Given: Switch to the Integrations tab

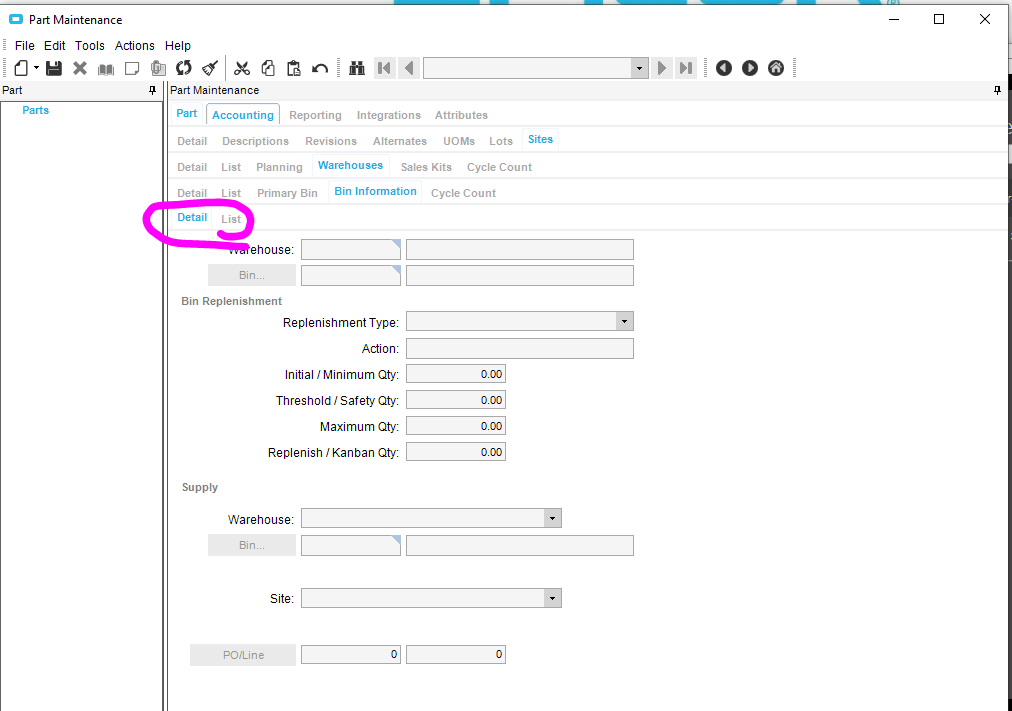Looking at the screenshot, I should pos(389,115).
